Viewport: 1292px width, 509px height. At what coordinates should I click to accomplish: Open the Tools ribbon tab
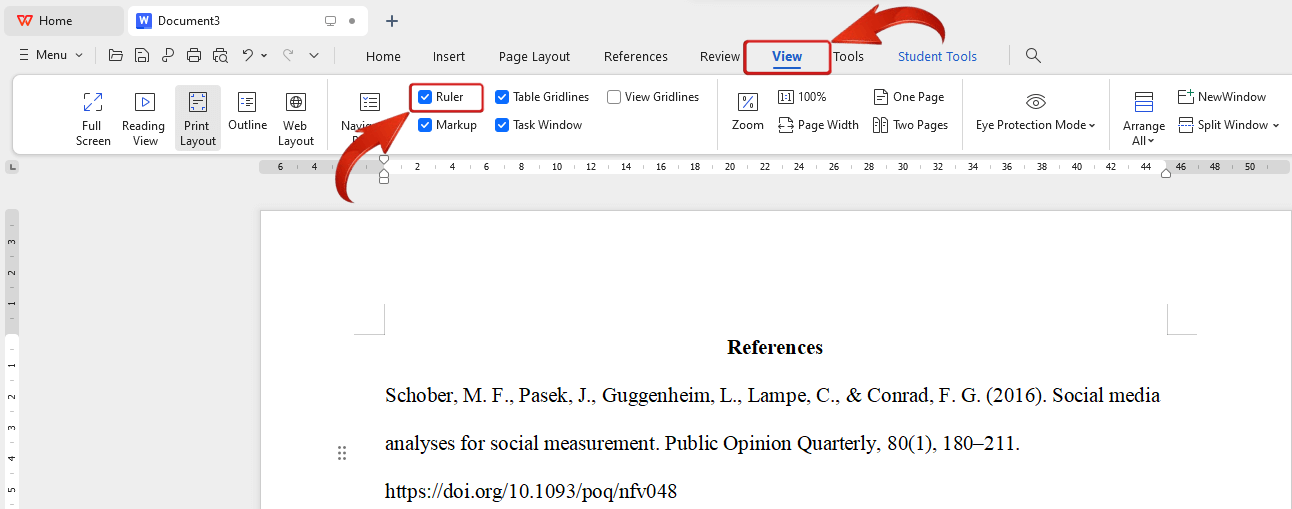[848, 56]
